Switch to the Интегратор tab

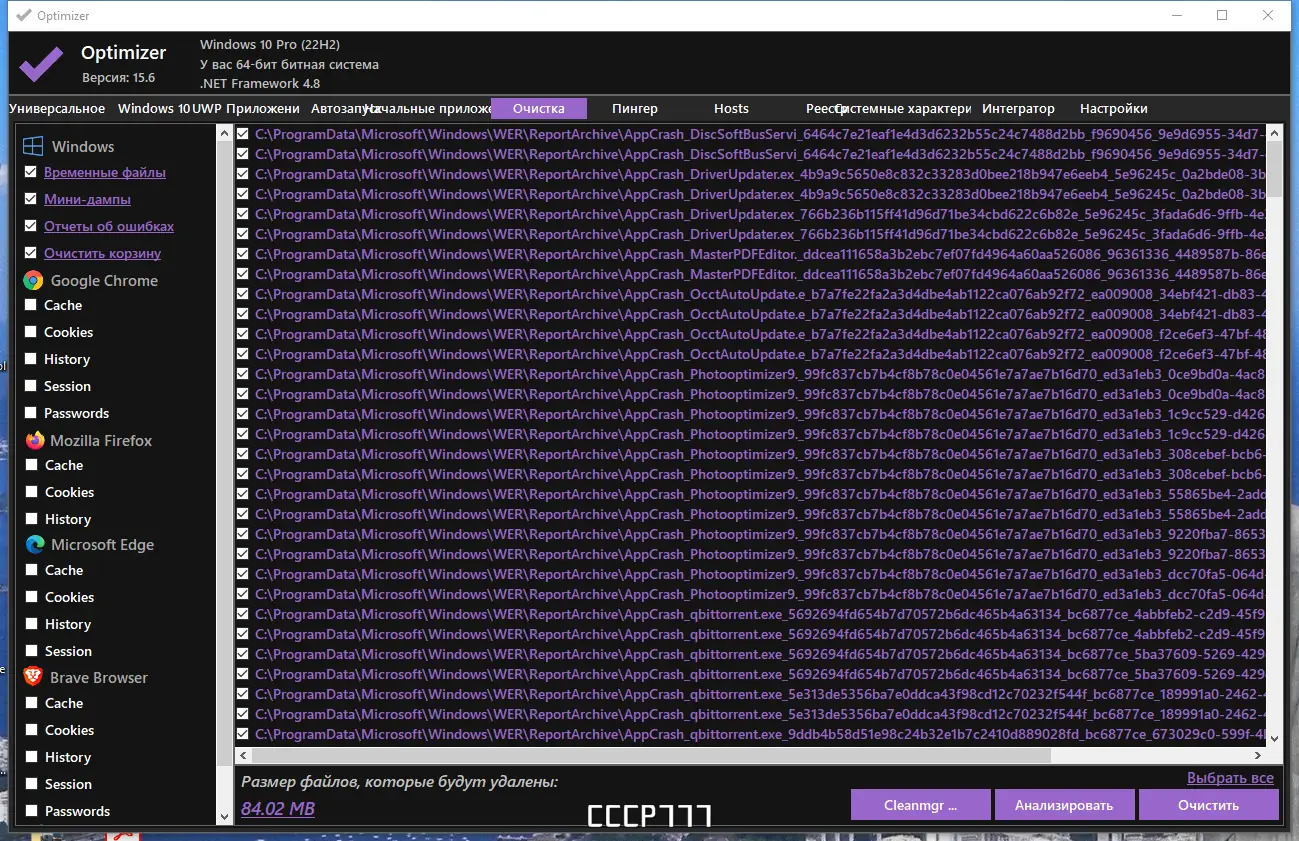[1018, 108]
